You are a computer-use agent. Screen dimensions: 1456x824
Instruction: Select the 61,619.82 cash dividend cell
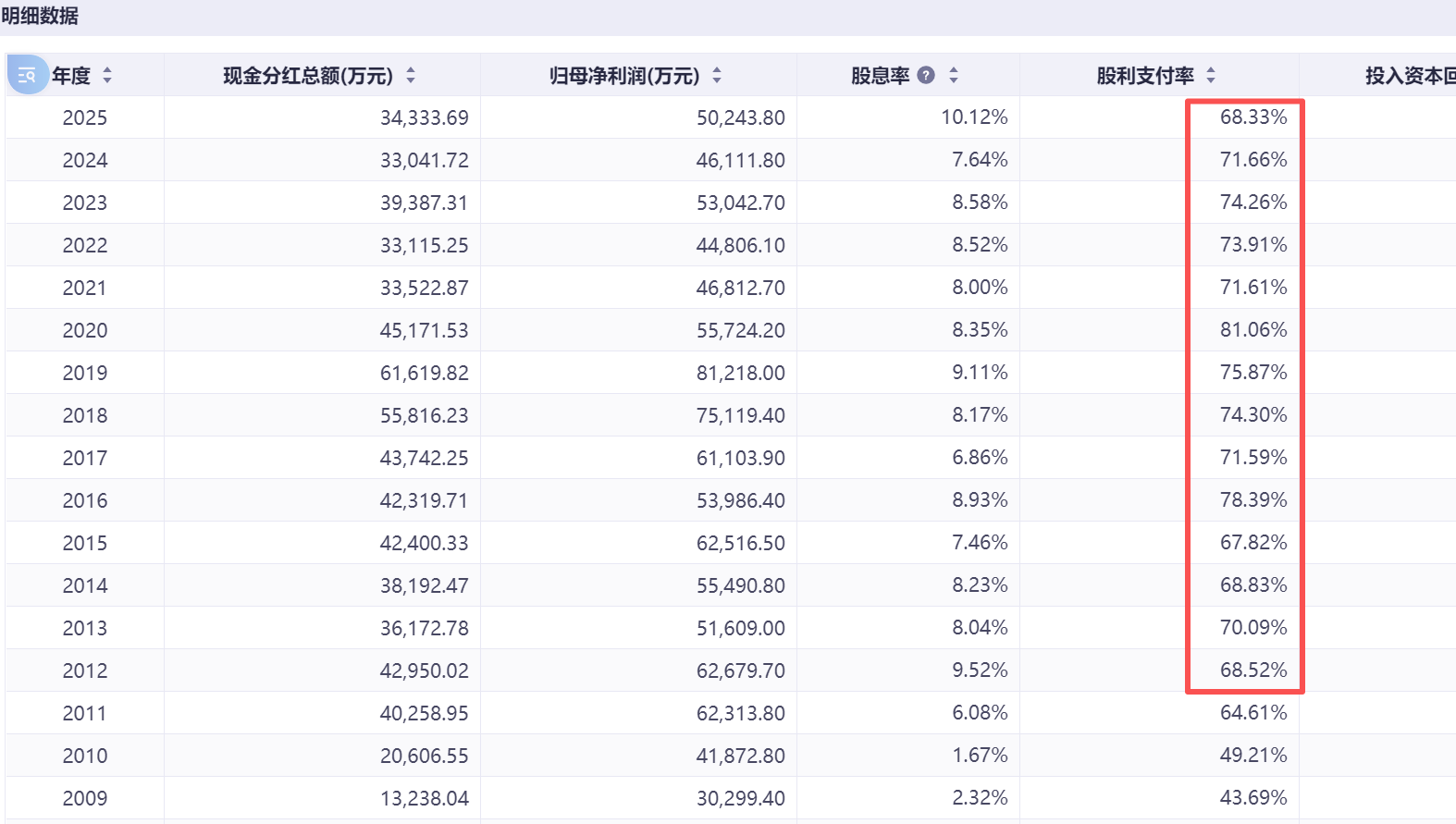(x=424, y=373)
